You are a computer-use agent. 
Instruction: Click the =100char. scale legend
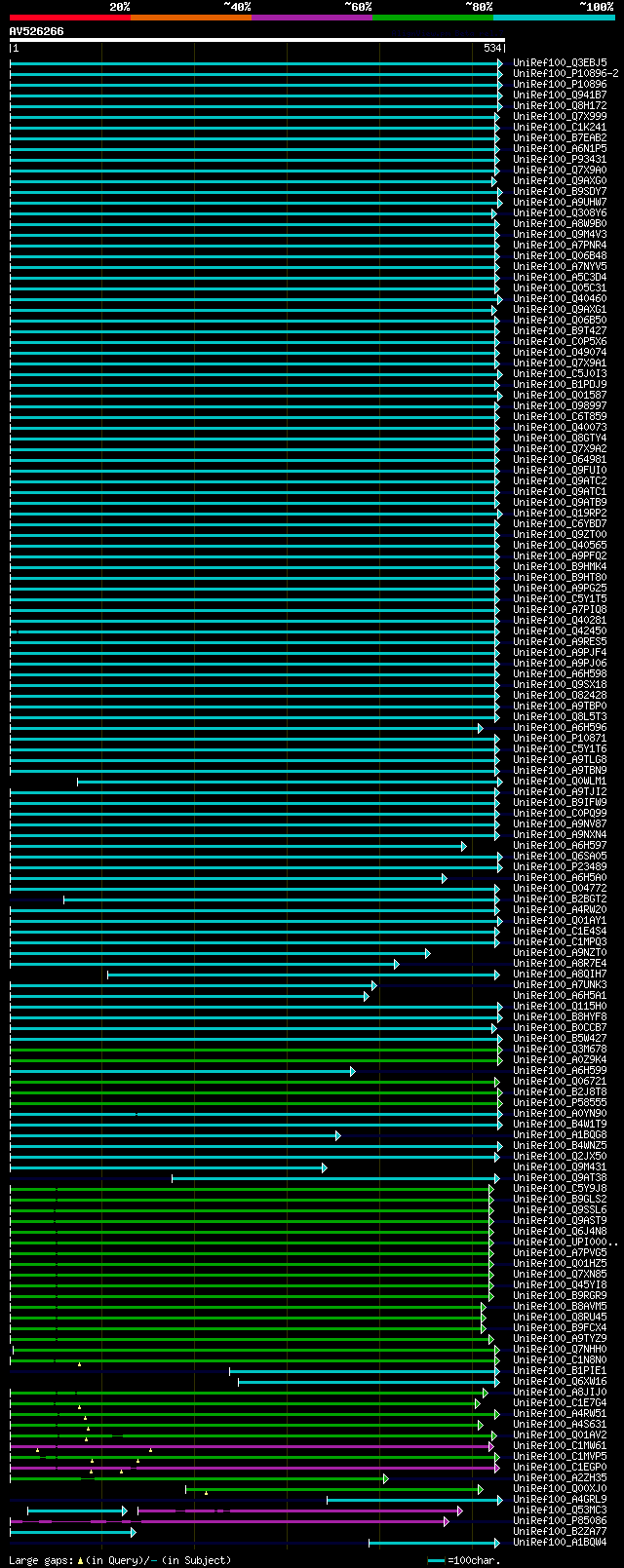(x=464, y=1560)
